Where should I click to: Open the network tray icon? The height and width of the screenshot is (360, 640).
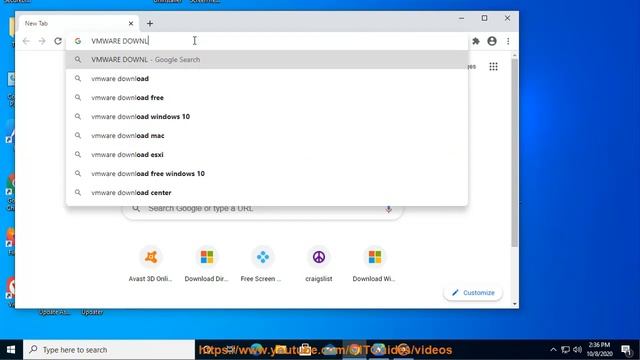(565, 350)
